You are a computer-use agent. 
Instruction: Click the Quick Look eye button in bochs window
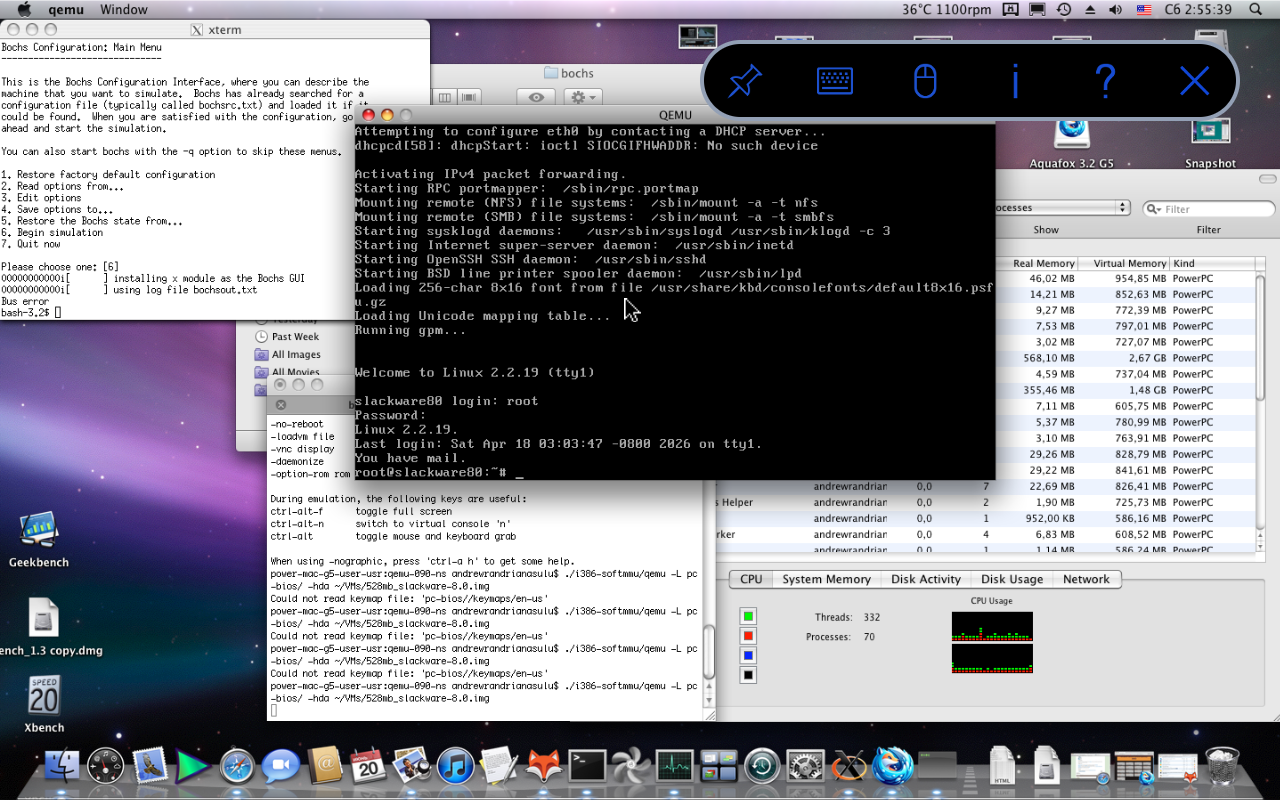tap(537, 97)
